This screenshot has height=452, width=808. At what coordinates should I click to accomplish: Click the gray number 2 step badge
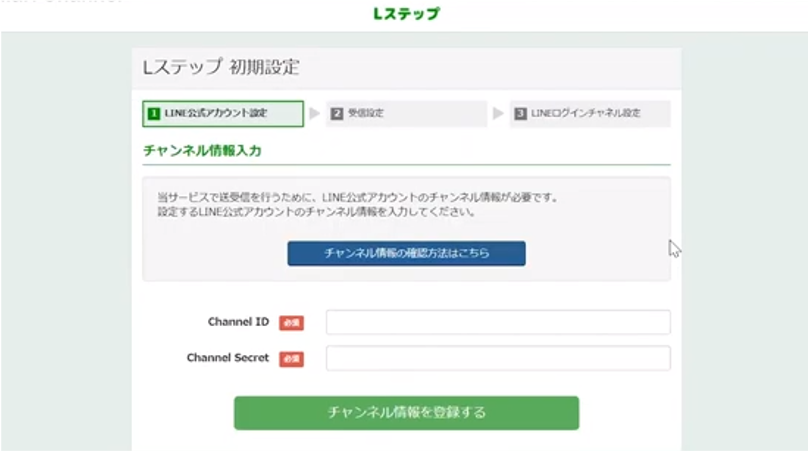[337, 114]
